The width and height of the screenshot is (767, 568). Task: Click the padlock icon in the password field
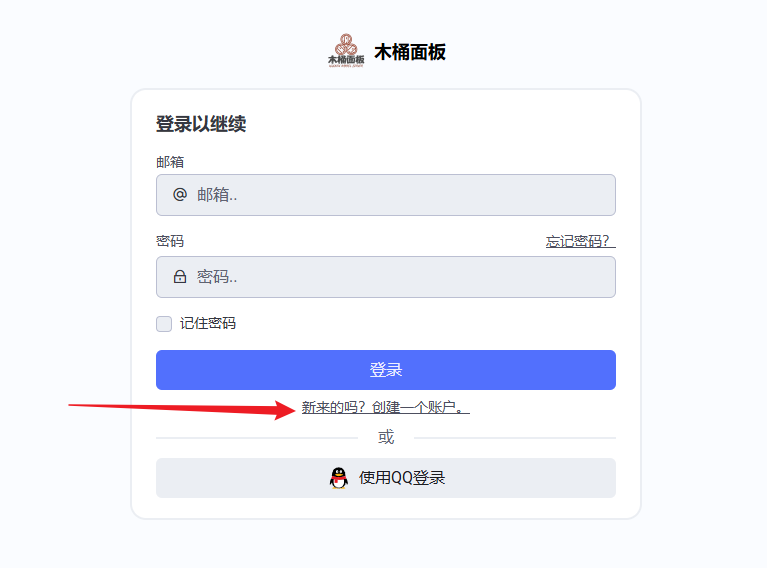pyautogui.click(x=180, y=277)
